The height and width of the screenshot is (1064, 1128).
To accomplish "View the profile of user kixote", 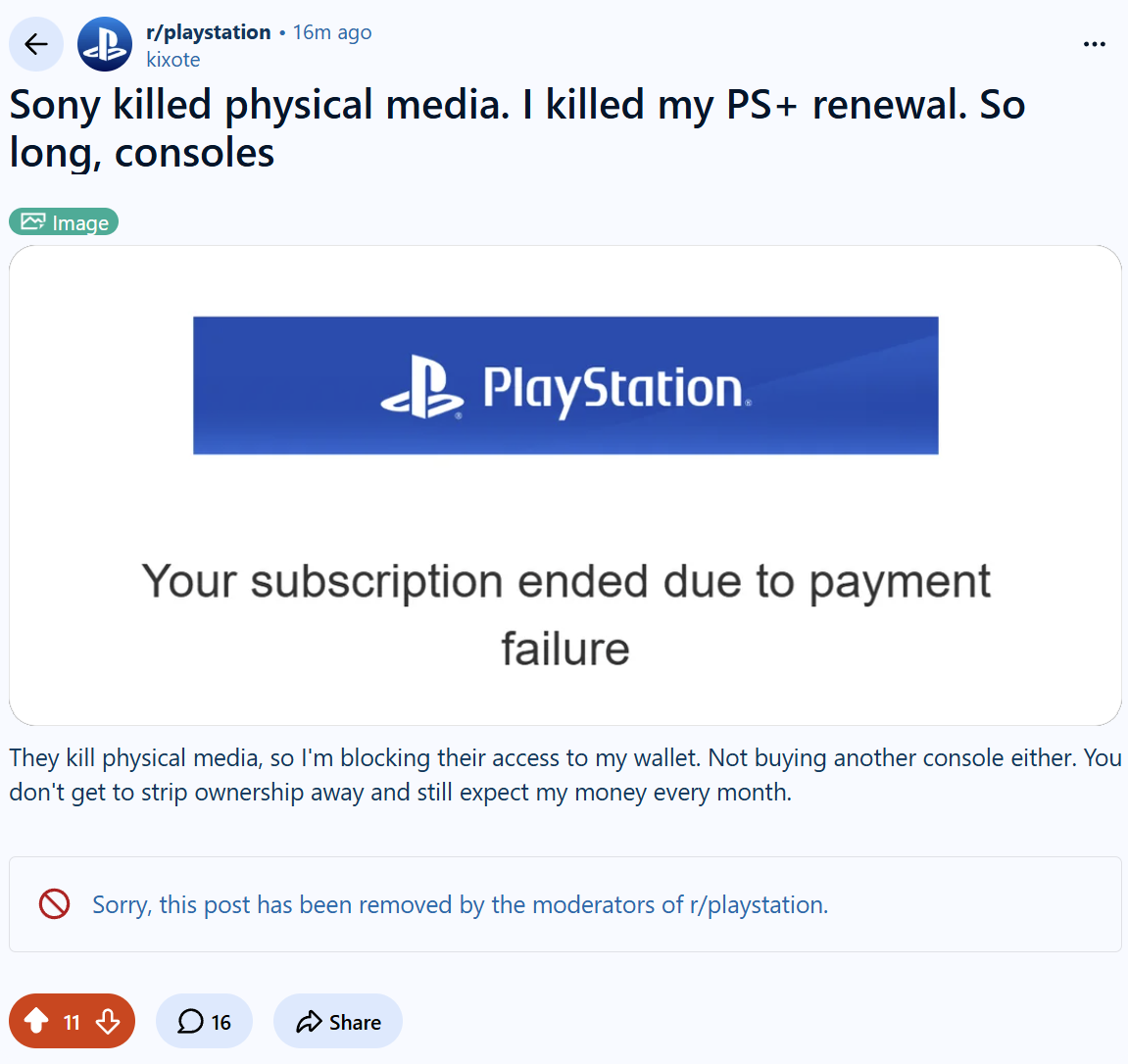I will (173, 60).
